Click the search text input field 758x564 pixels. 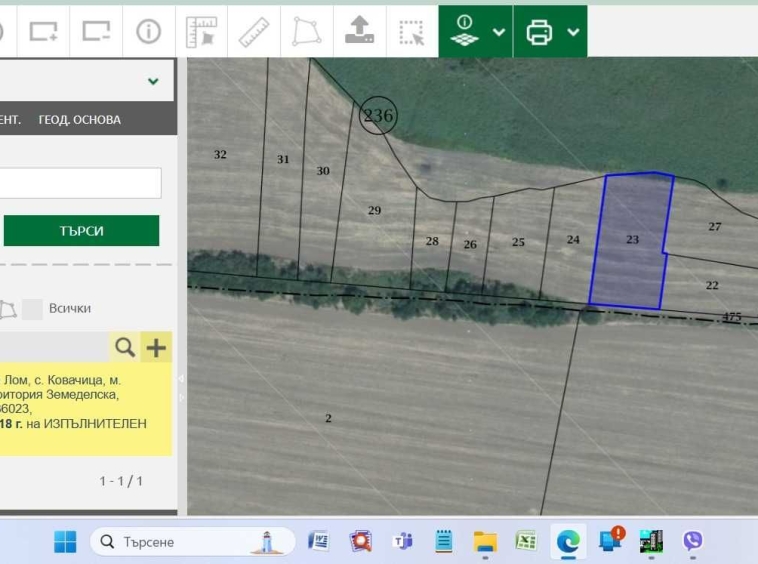[x=80, y=183]
